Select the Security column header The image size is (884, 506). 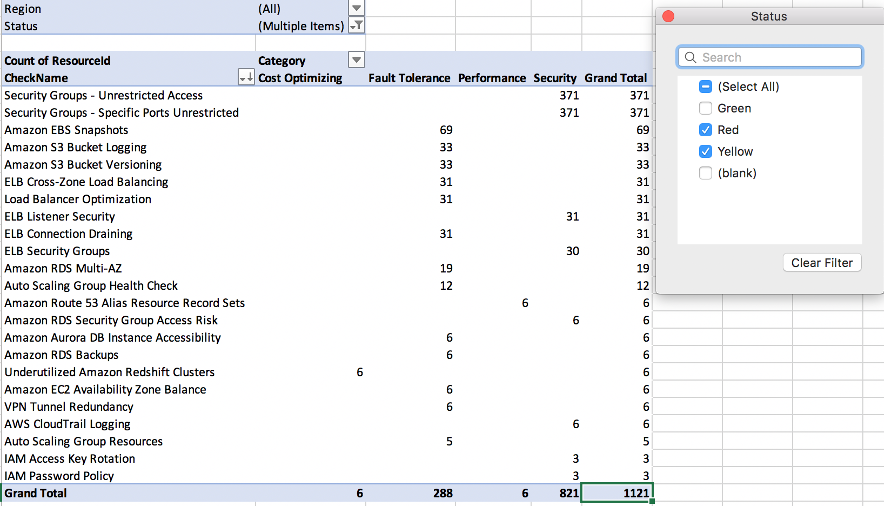click(x=555, y=78)
